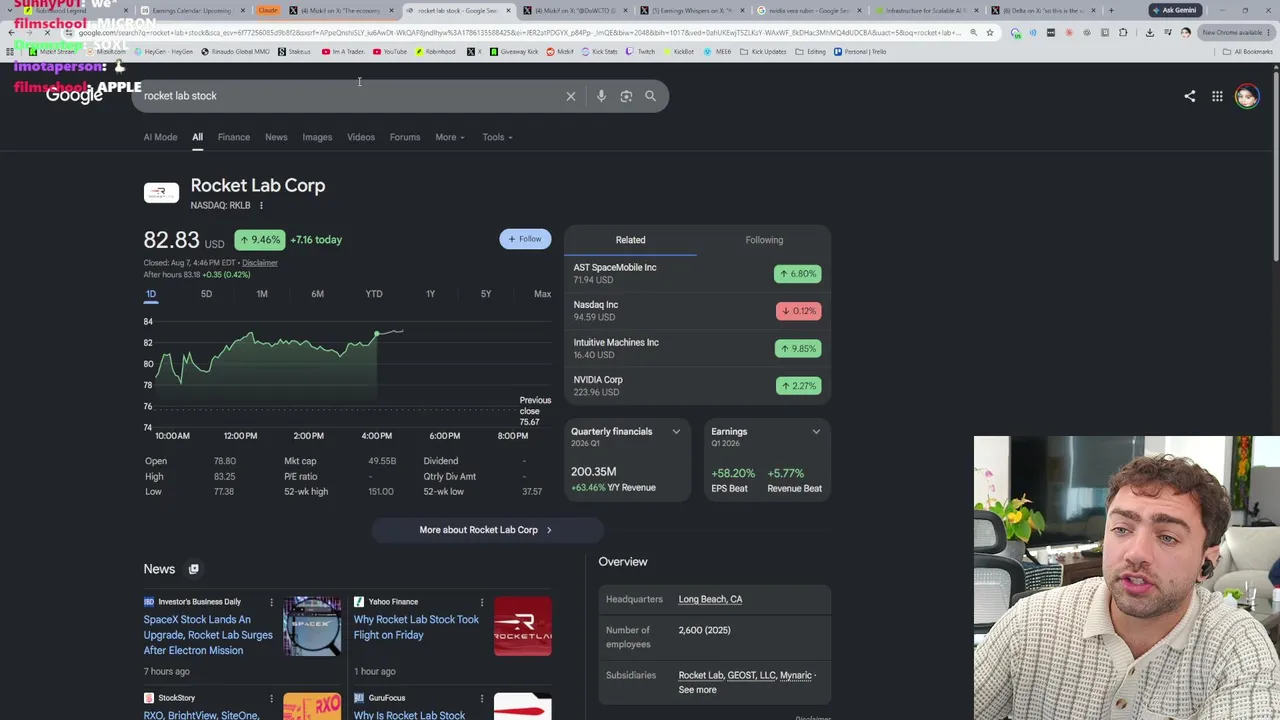Open the Editing bookmark folder
This screenshot has width=1280, height=720.
811,52
